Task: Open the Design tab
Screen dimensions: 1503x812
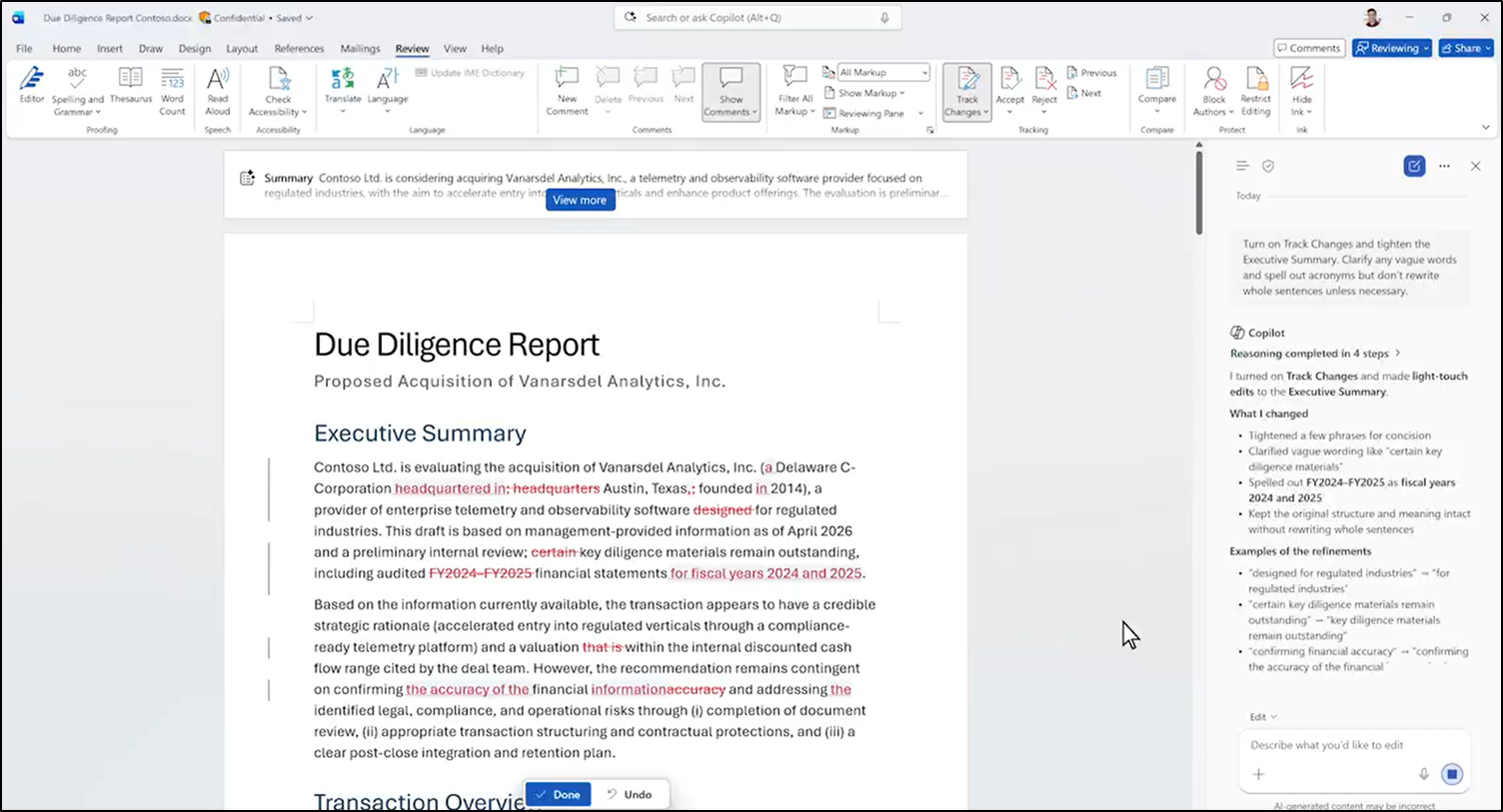Action: pos(195,48)
